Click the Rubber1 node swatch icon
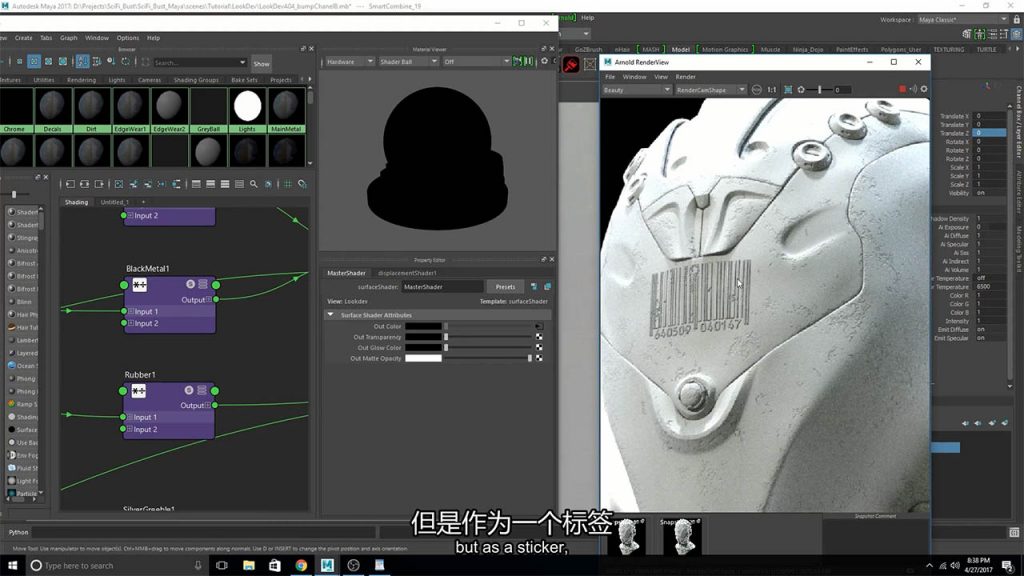 (x=138, y=391)
